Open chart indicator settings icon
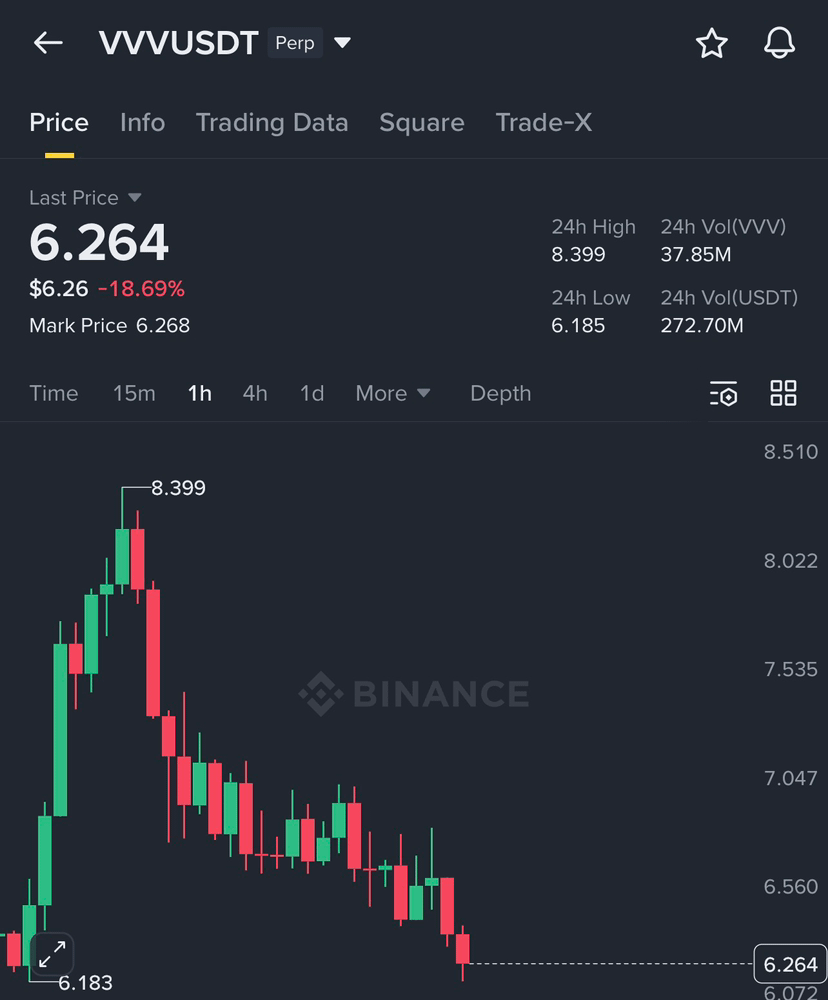This screenshot has width=828, height=1000. tap(723, 393)
